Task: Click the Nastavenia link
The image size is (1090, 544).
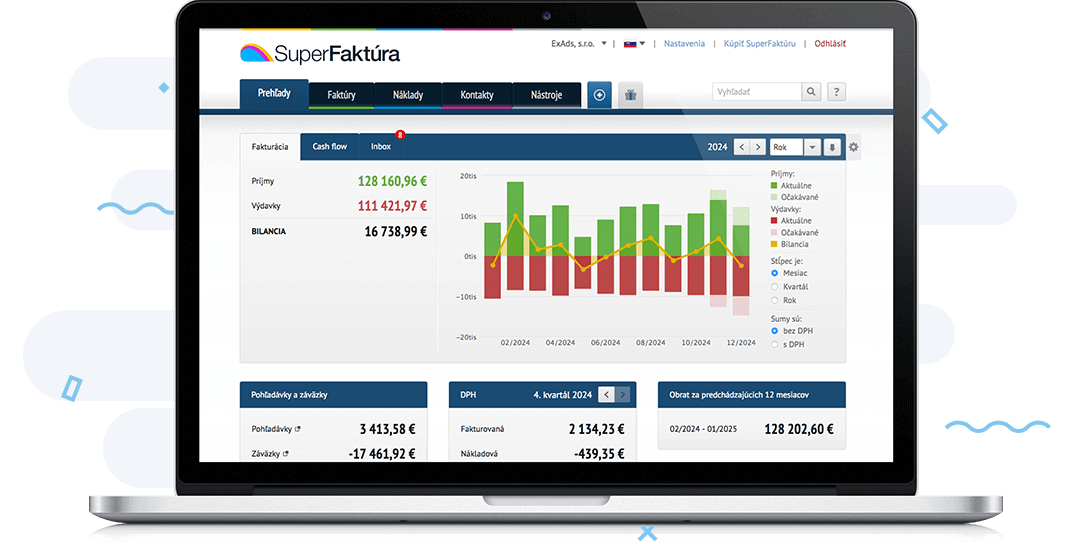Action: pos(684,43)
